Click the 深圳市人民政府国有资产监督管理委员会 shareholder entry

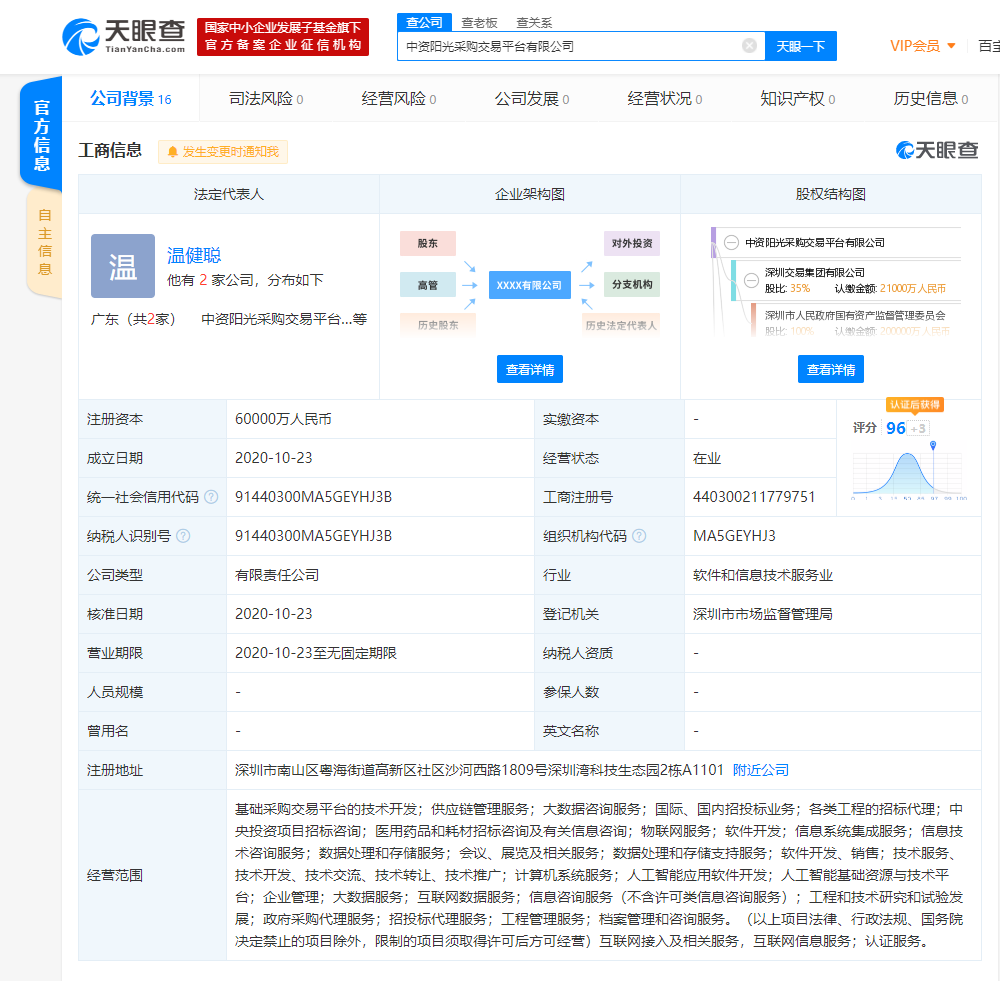coord(855,315)
